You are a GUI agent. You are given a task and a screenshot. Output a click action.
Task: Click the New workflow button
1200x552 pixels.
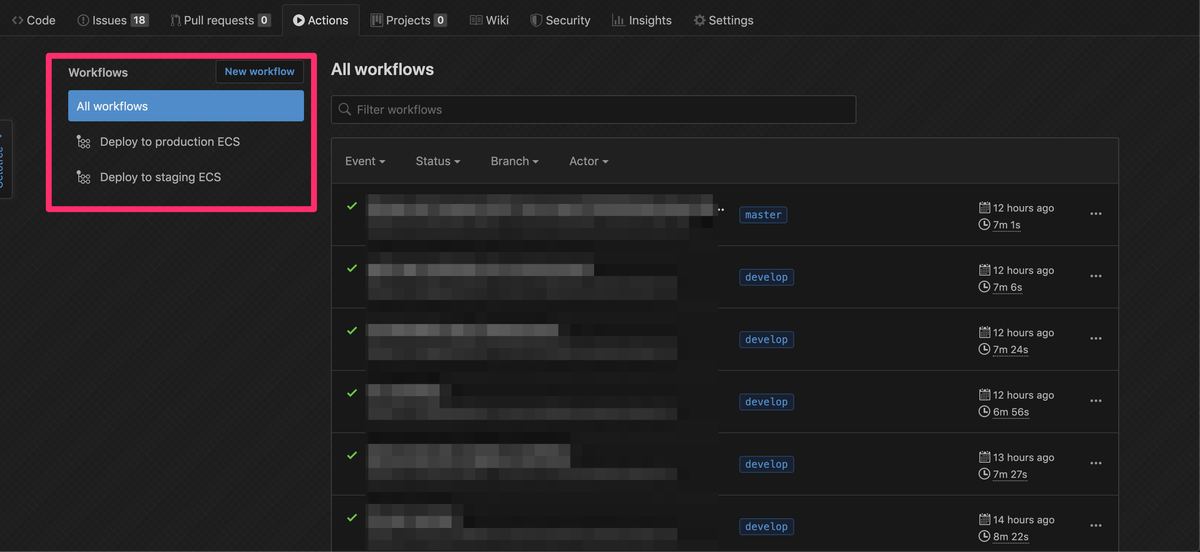tap(260, 71)
